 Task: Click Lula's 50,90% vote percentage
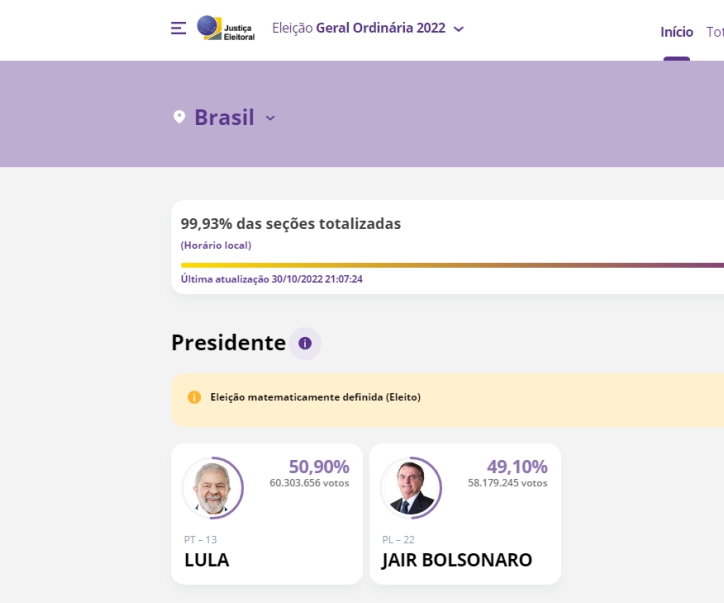click(x=319, y=467)
